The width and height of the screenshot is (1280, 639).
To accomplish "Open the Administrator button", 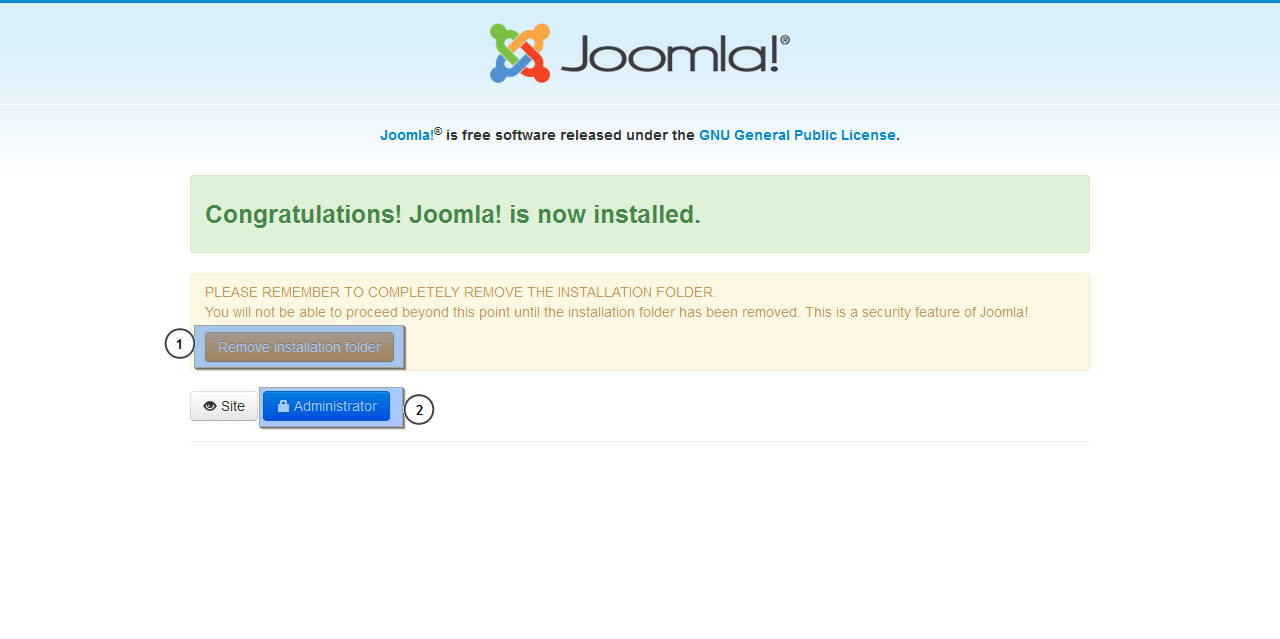I will tap(326, 406).
